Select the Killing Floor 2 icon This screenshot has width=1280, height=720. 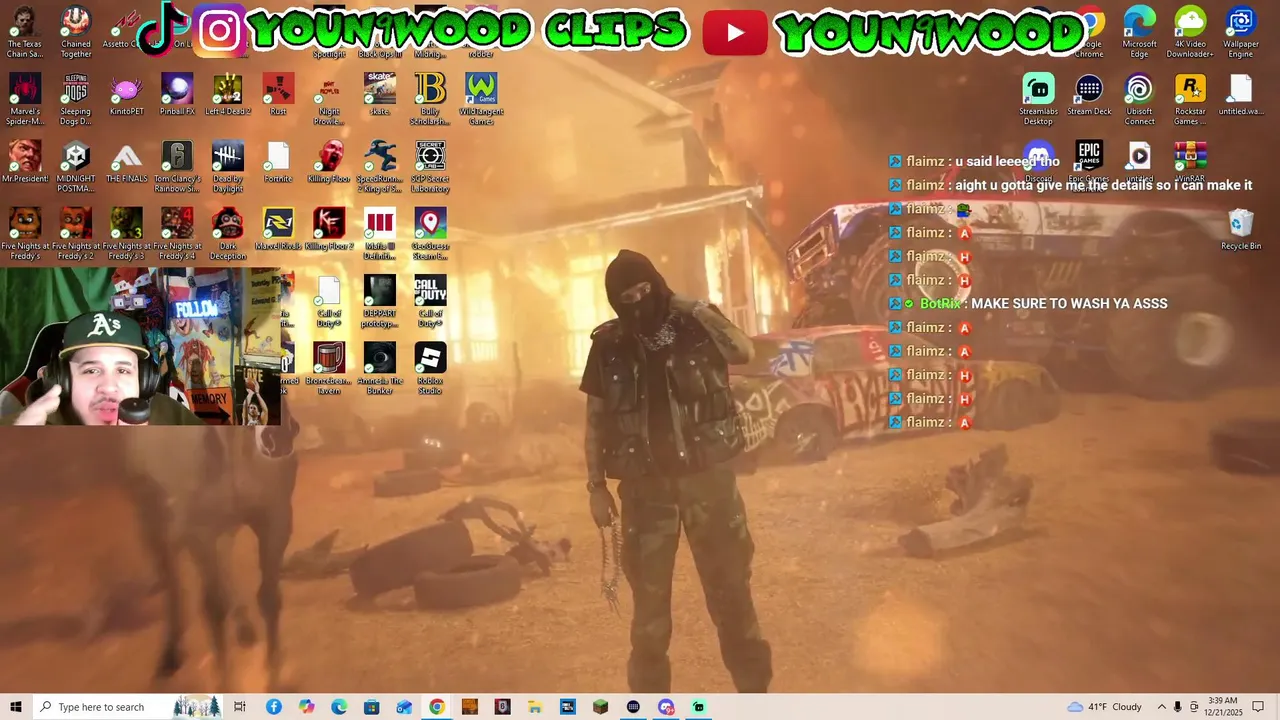point(329,230)
